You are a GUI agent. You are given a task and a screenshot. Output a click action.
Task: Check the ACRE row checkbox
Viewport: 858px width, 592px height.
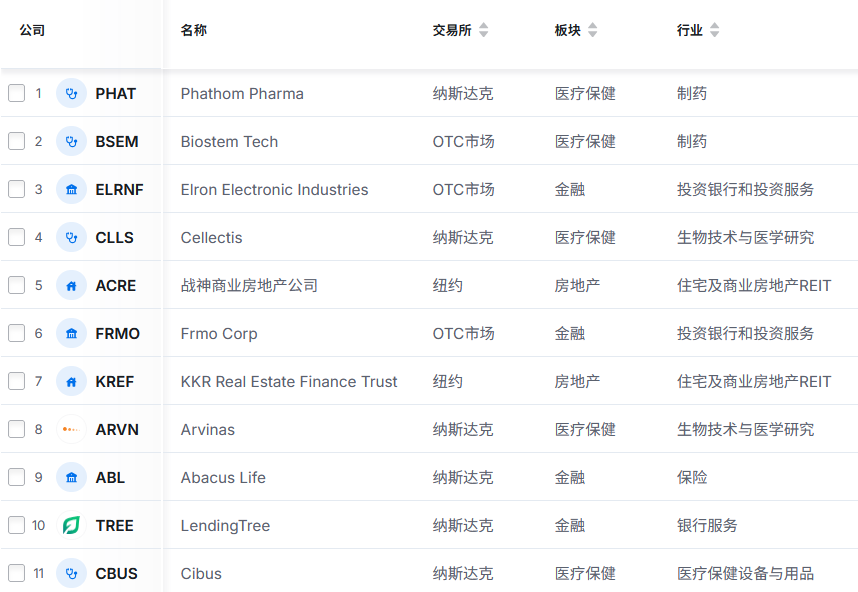(x=16, y=285)
